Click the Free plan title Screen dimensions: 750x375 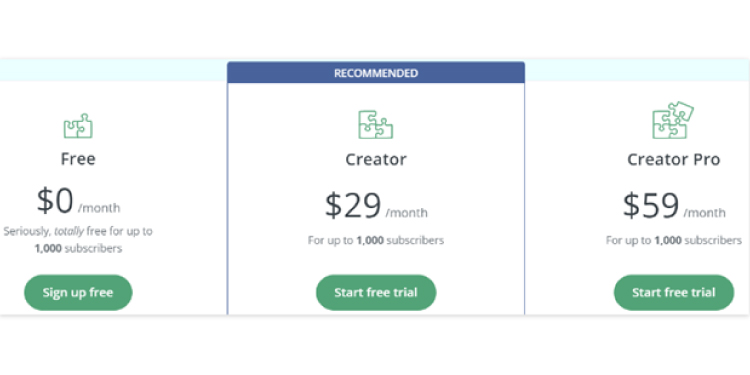[78, 159]
